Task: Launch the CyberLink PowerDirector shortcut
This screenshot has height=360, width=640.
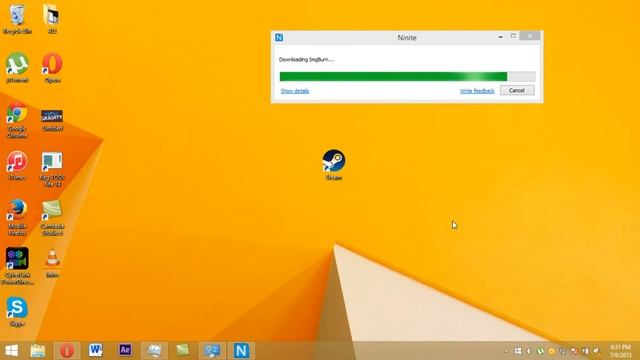Action: point(17,266)
